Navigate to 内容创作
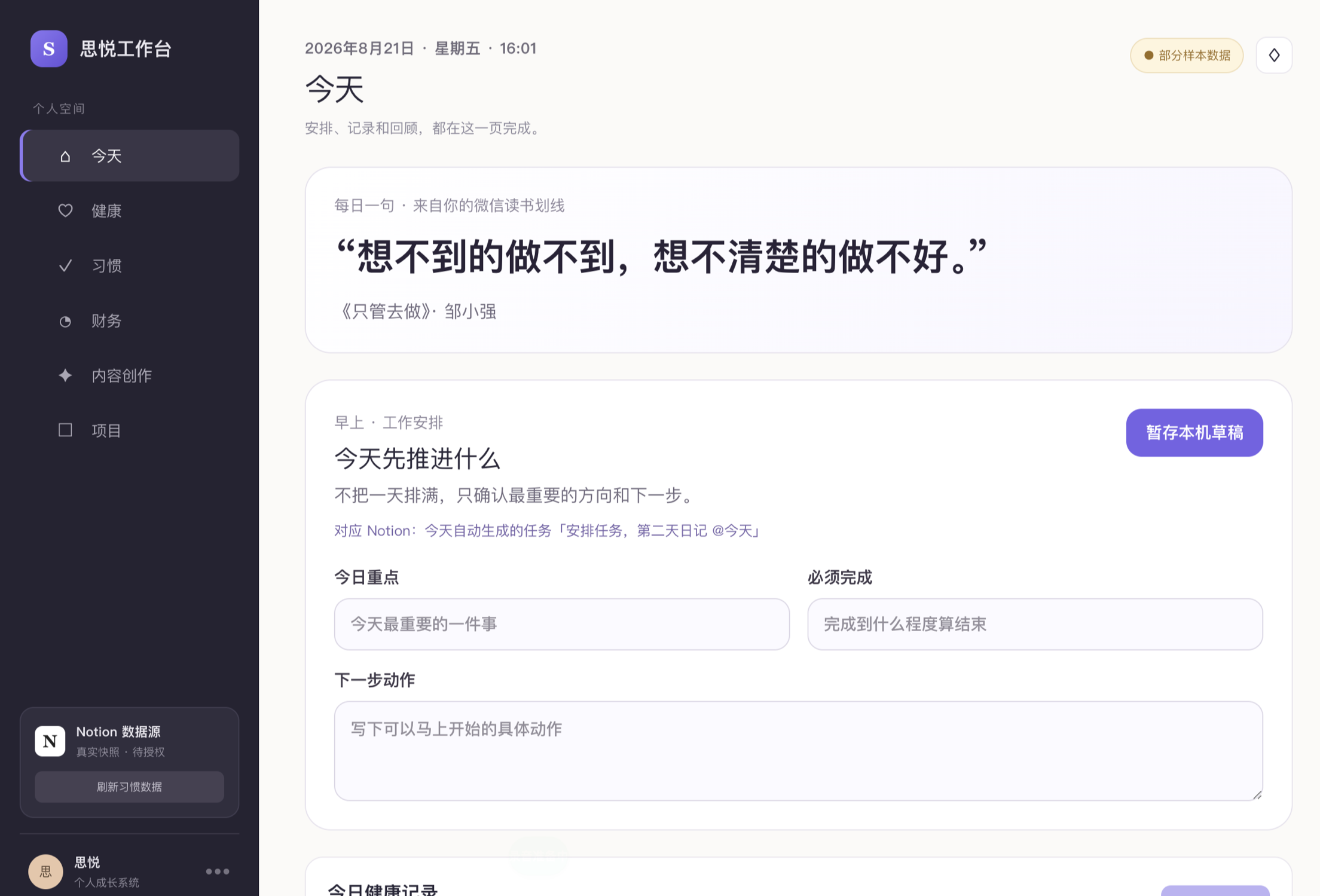The height and width of the screenshot is (896, 1320). [x=130, y=375]
